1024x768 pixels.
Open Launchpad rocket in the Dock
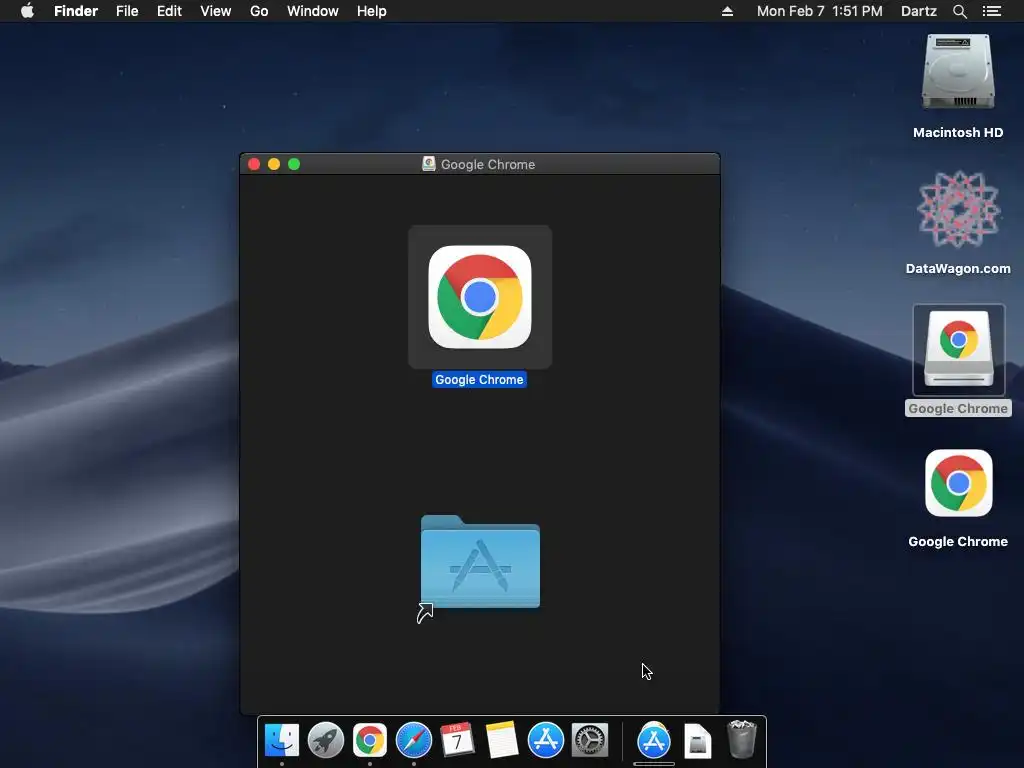tap(326, 740)
